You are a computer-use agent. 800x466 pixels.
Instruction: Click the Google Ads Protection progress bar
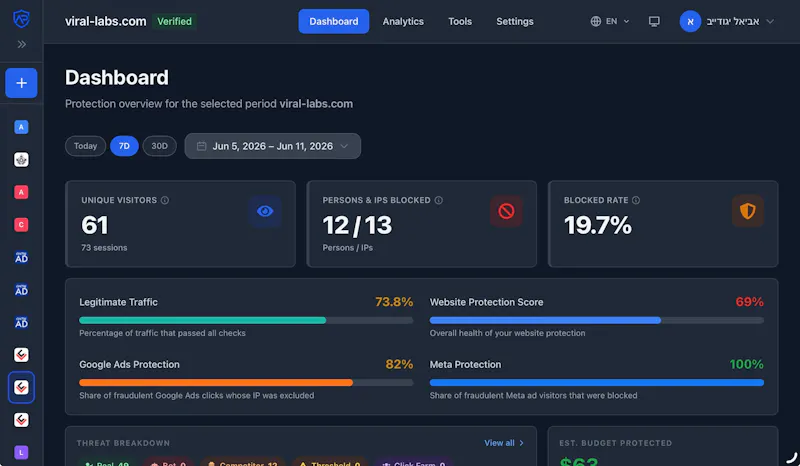[246, 383]
